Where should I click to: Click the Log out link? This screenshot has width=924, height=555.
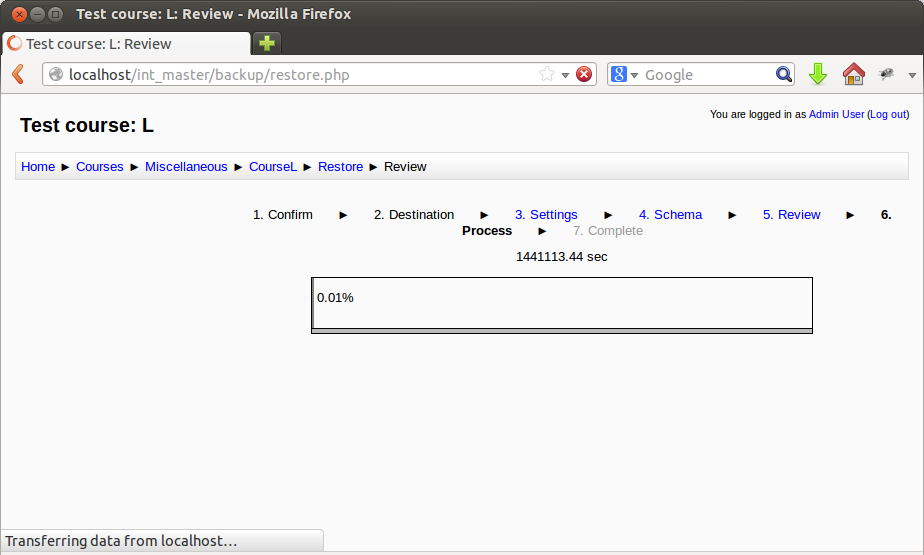[x=887, y=114]
